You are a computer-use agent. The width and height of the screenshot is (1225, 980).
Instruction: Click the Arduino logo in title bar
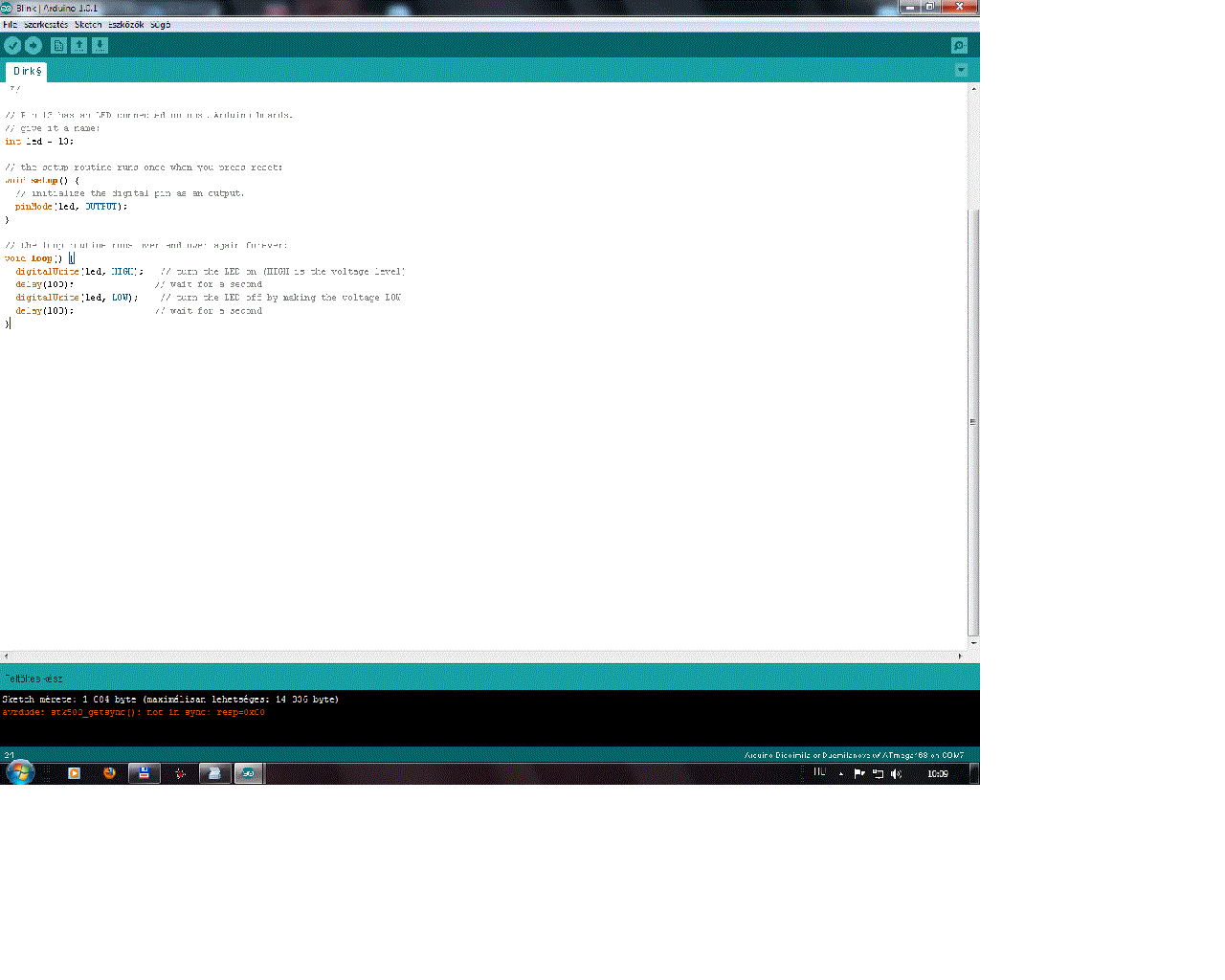tap(7, 8)
